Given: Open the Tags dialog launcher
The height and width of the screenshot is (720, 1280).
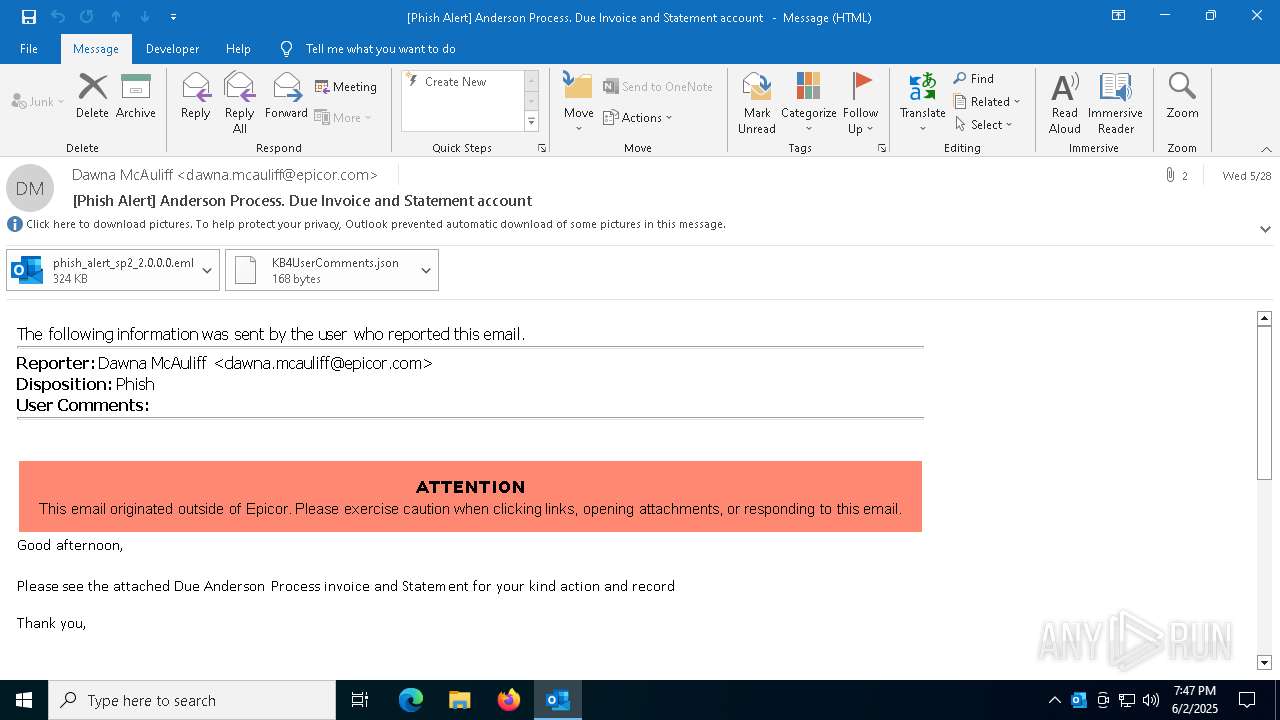Looking at the screenshot, I should pos(882,148).
